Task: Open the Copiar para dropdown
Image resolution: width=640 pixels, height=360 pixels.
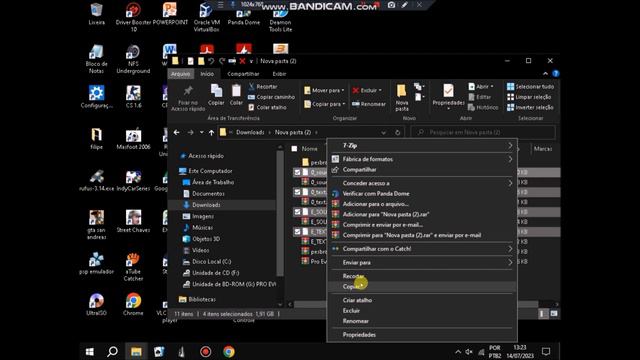Action: tap(325, 104)
